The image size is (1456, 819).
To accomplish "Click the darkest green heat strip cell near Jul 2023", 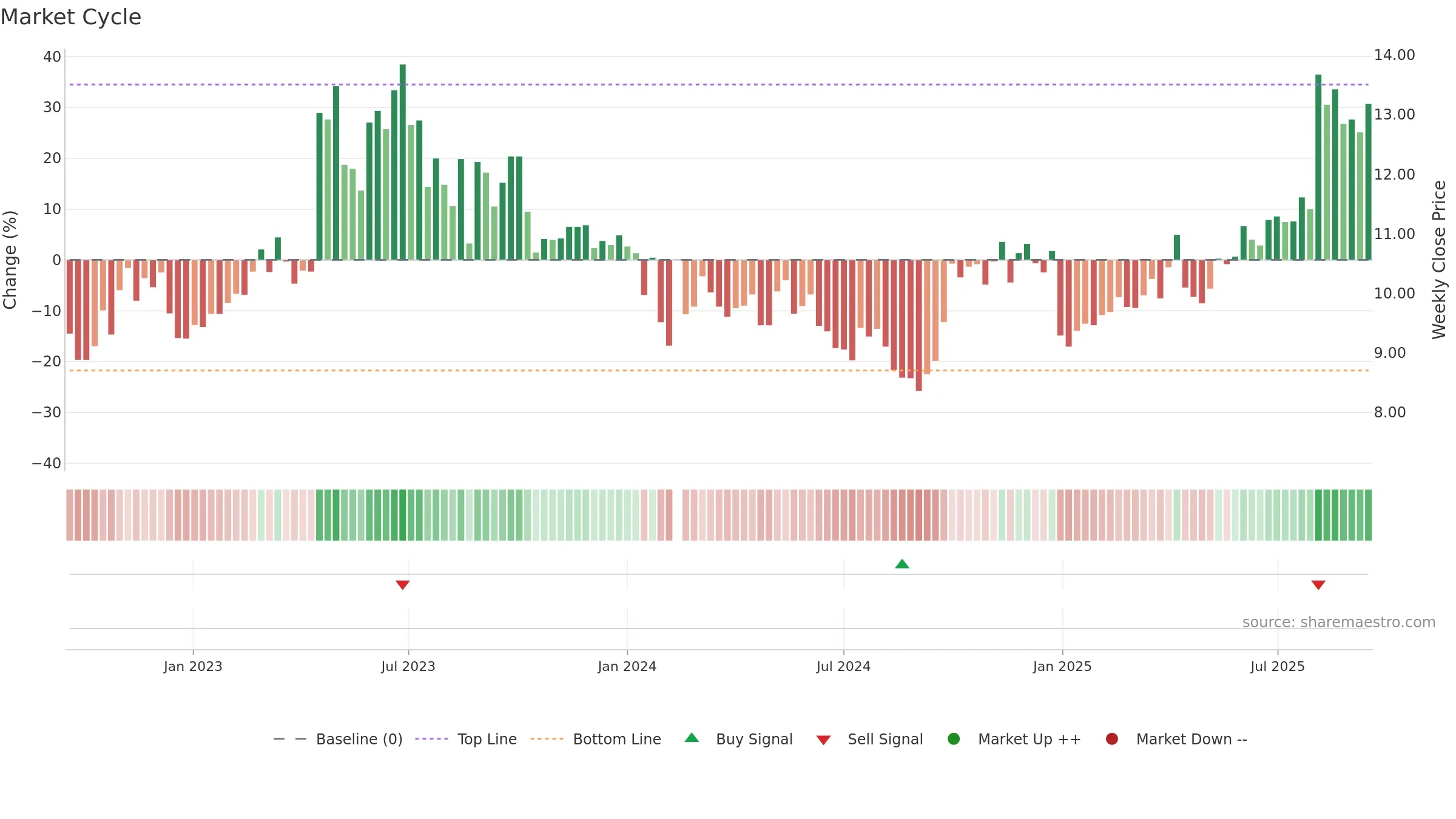I will (403, 515).
